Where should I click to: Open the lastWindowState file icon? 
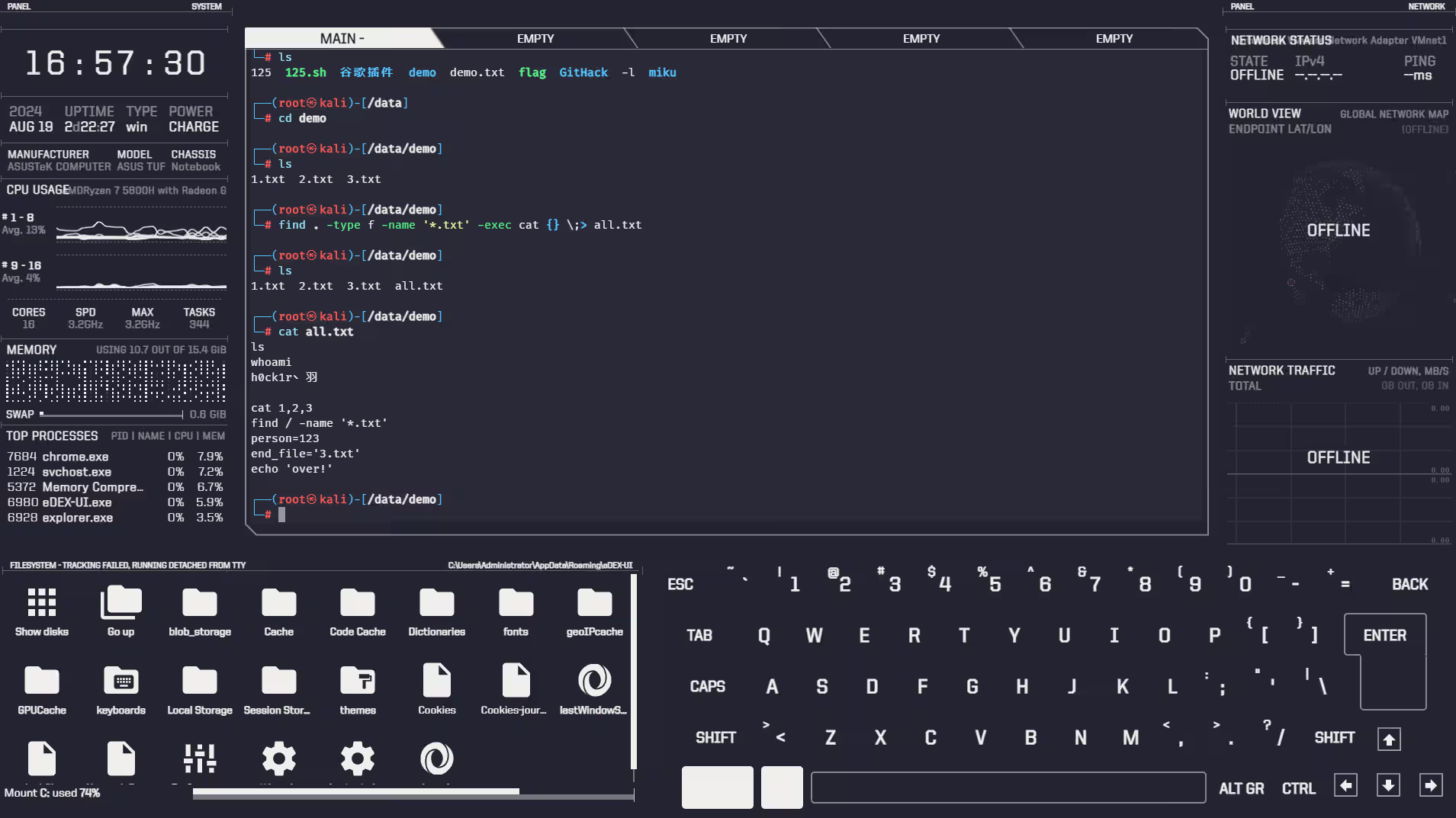[x=593, y=681]
